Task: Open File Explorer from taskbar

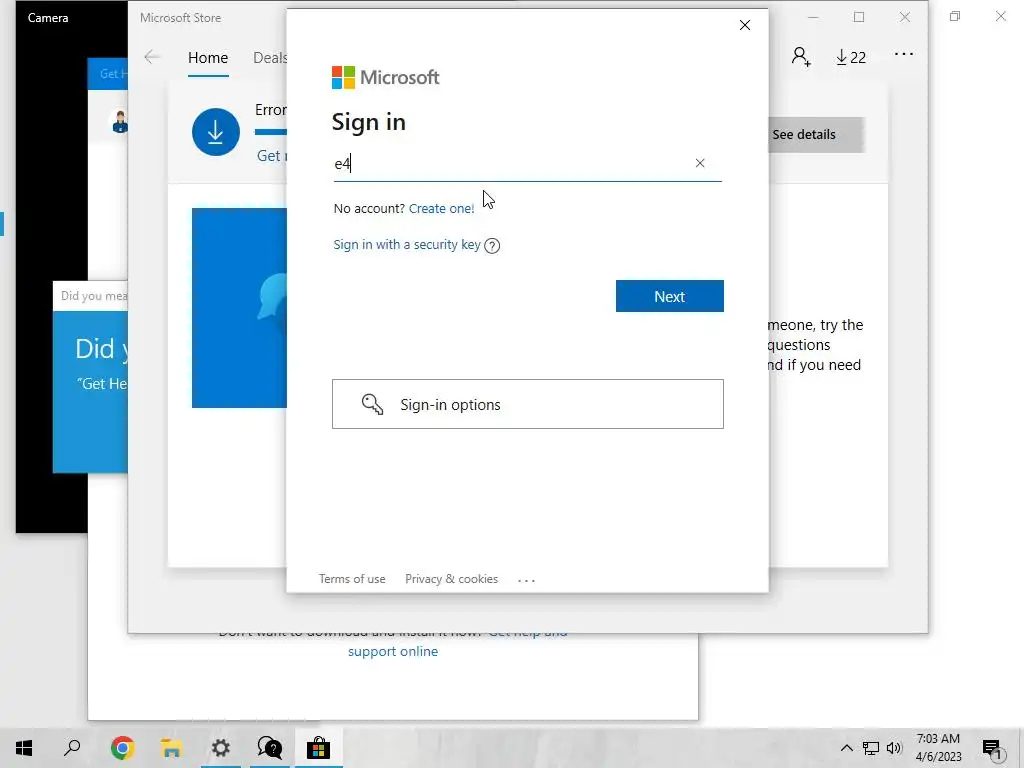Action: coord(171,748)
